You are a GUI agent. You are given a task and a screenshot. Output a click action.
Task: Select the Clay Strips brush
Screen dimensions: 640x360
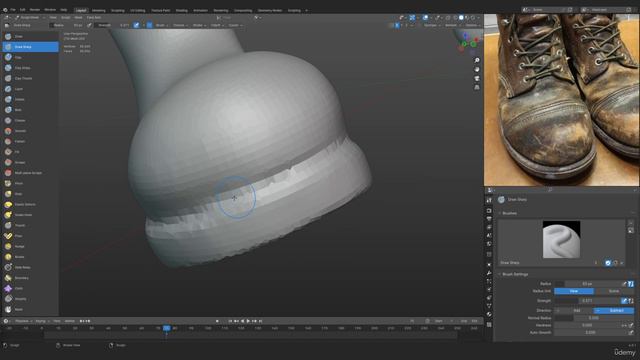pyautogui.click(x=30, y=68)
